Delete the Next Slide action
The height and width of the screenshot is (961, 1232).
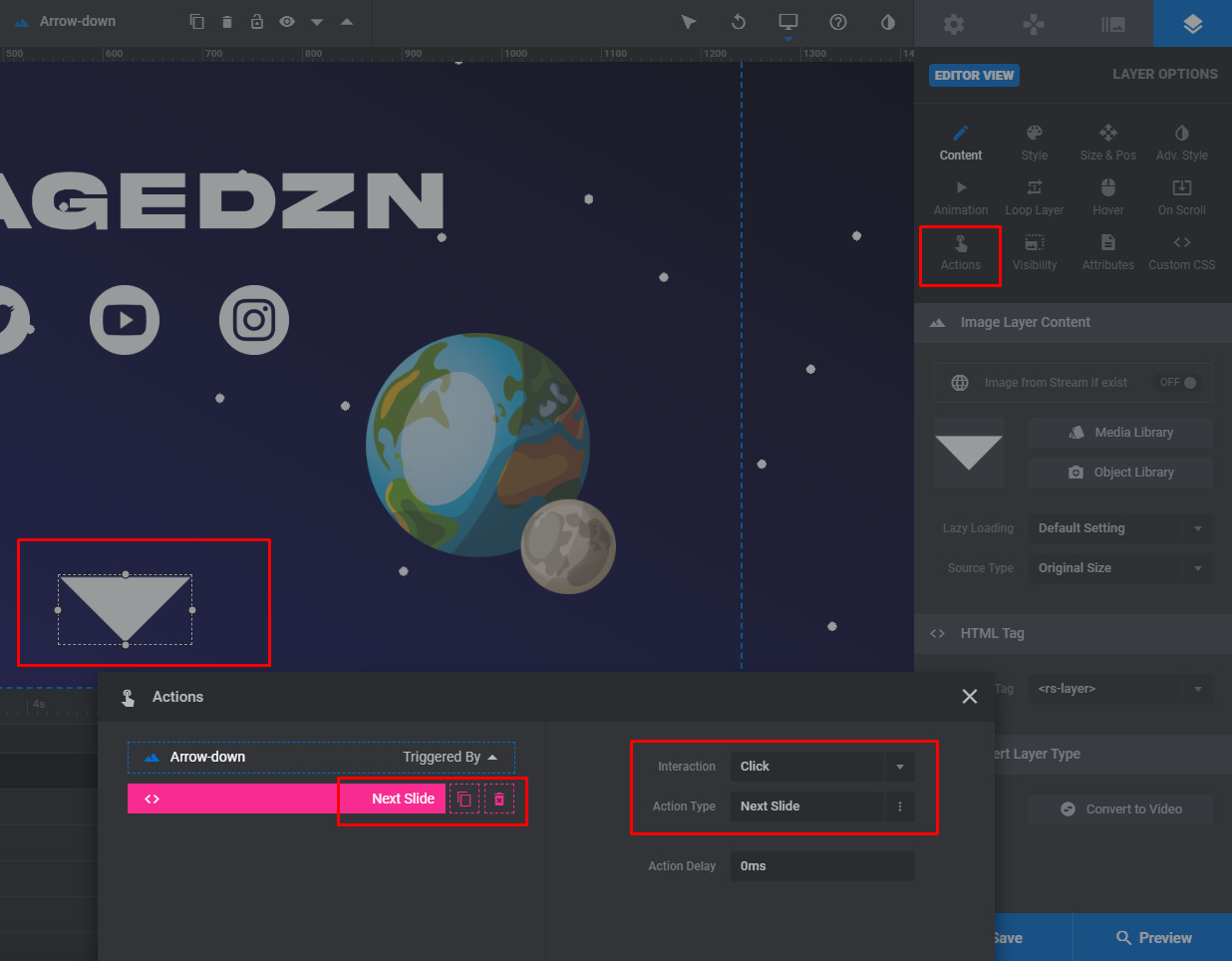499,800
